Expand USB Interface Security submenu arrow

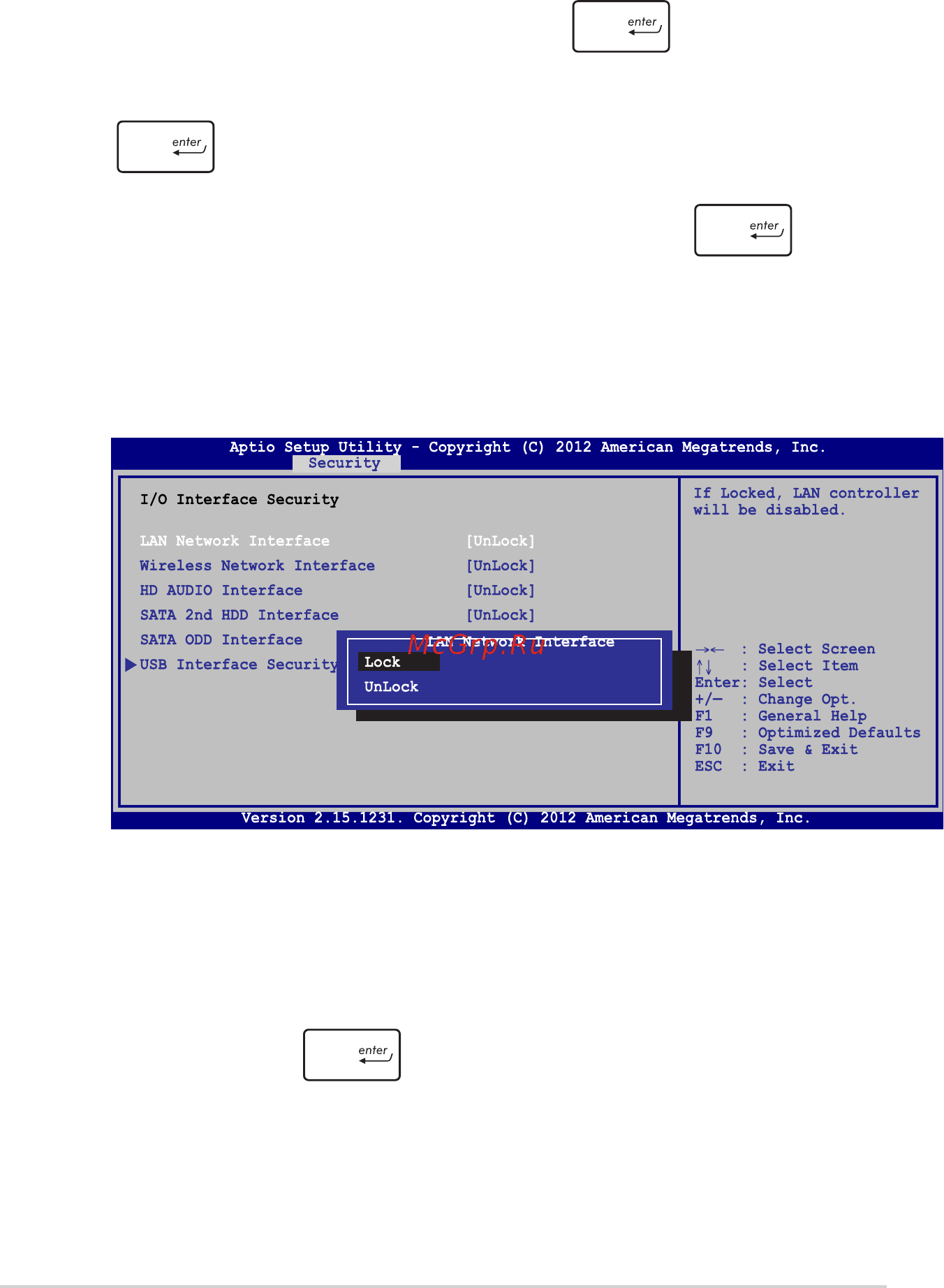point(131,665)
